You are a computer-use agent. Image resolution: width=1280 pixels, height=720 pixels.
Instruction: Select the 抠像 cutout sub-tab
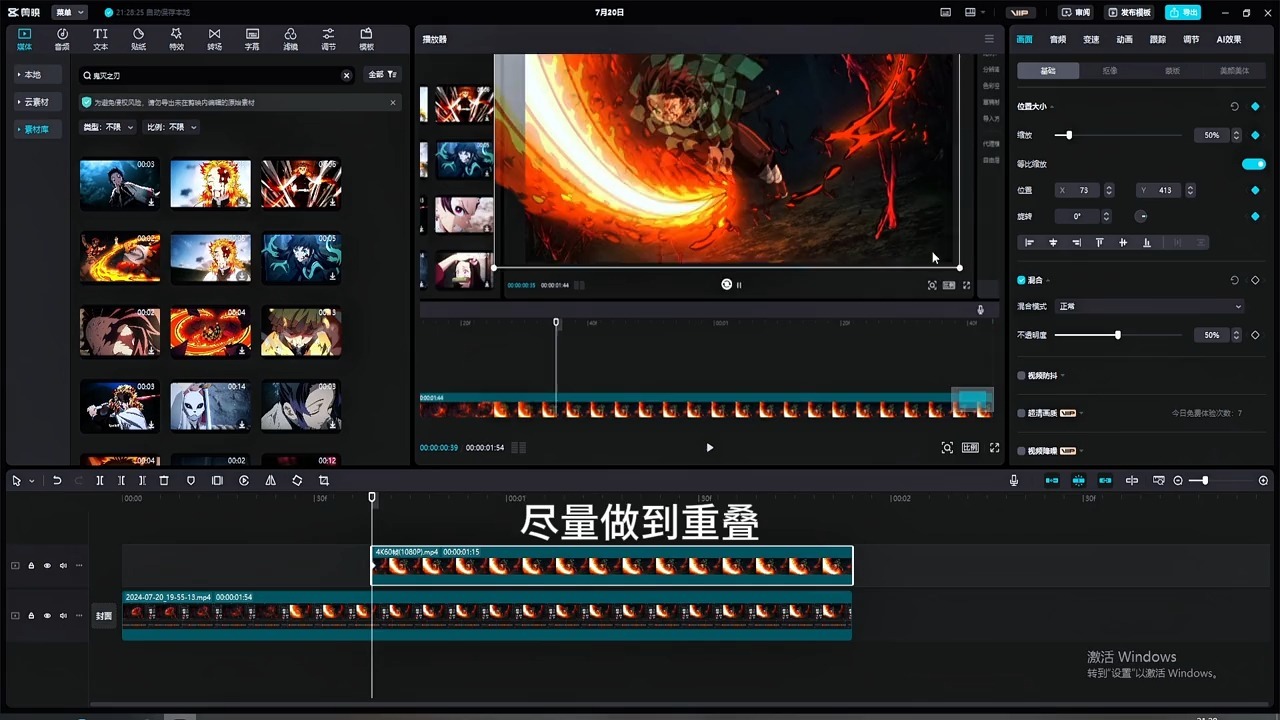[1110, 71]
